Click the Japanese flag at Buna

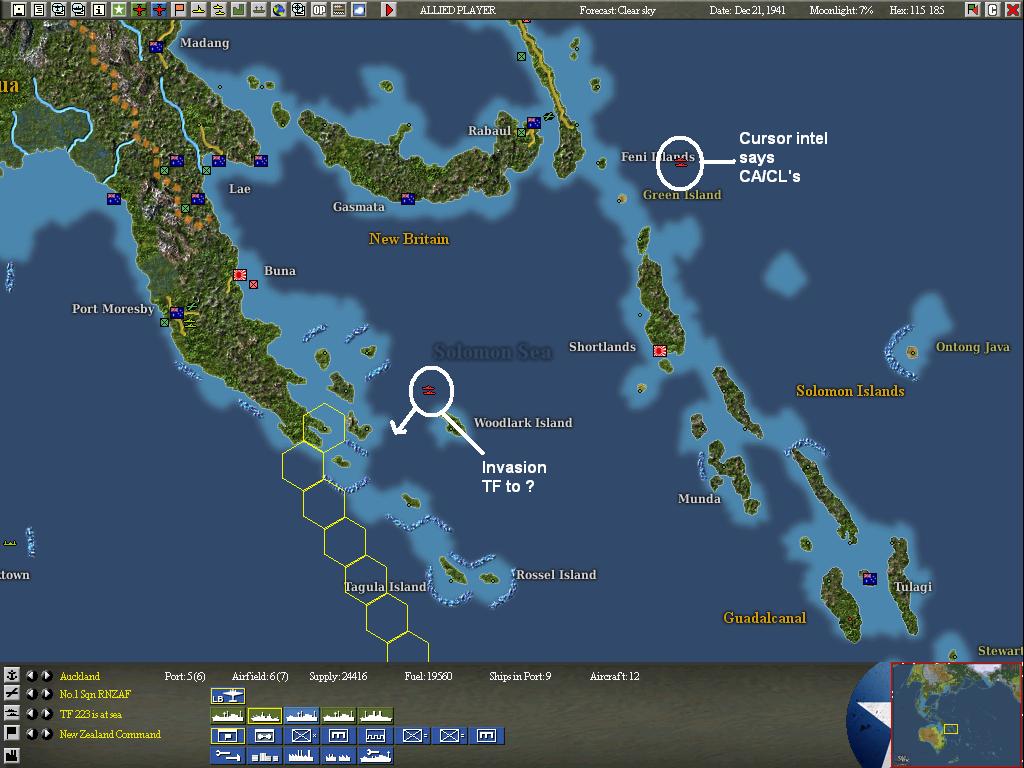click(240, 275)
